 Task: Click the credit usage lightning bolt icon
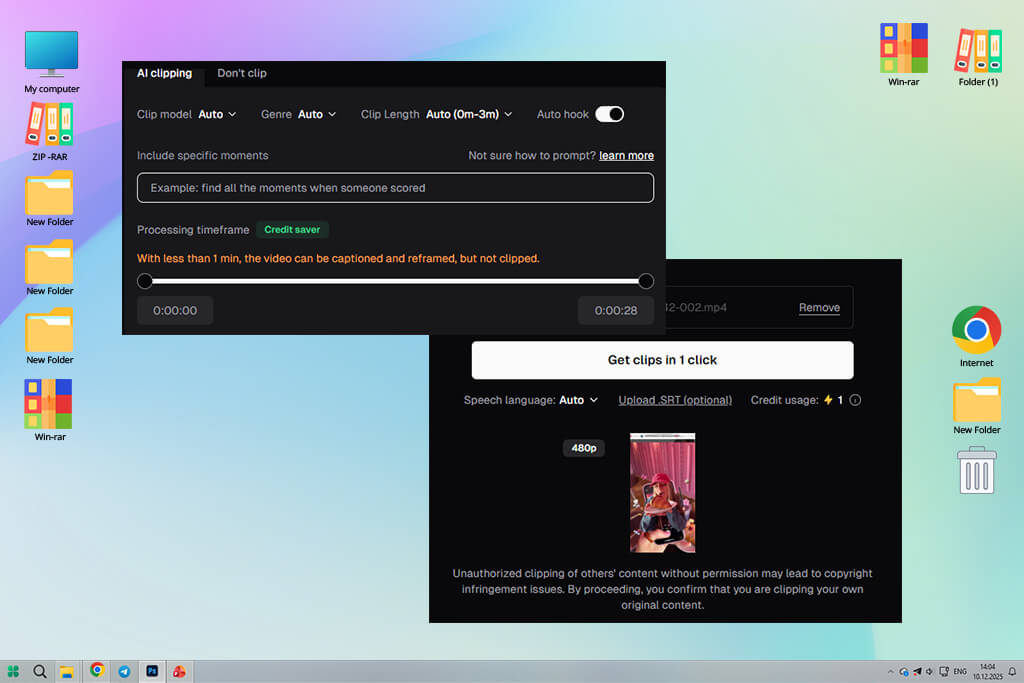tap(828, 400)
